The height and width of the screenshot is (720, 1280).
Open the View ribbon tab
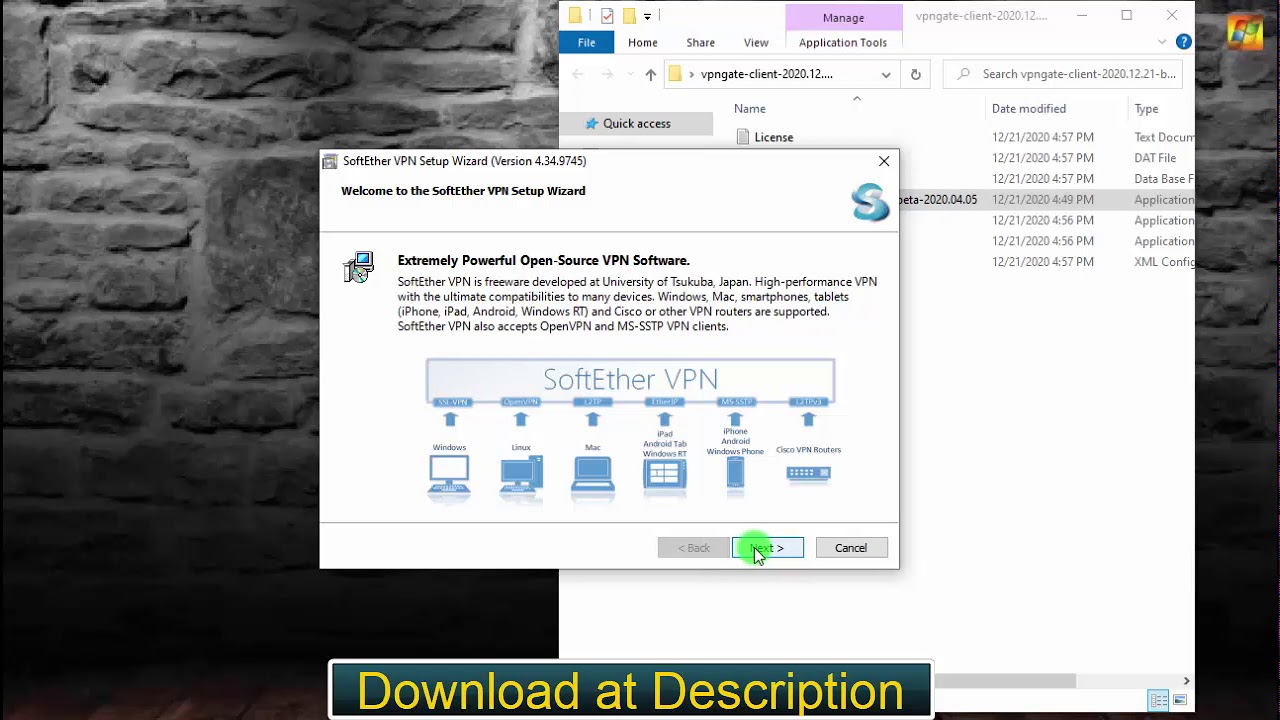click(x=756, y=42)
